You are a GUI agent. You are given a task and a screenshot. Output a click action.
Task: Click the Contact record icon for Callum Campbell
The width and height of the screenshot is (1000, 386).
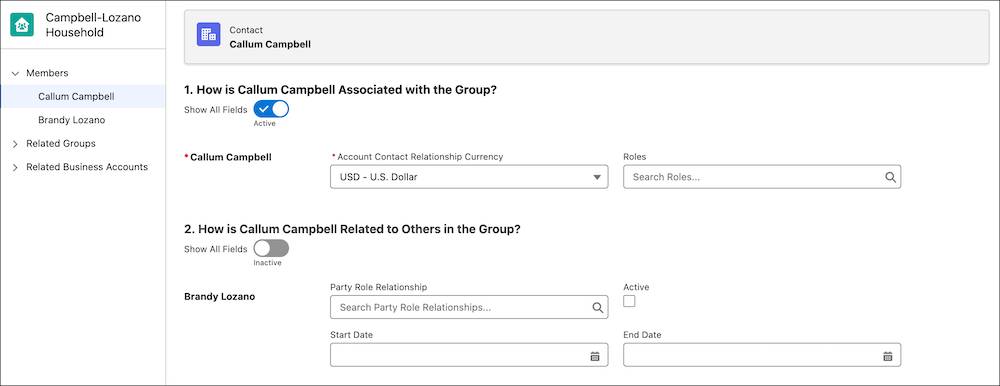(x=209, y=34)
